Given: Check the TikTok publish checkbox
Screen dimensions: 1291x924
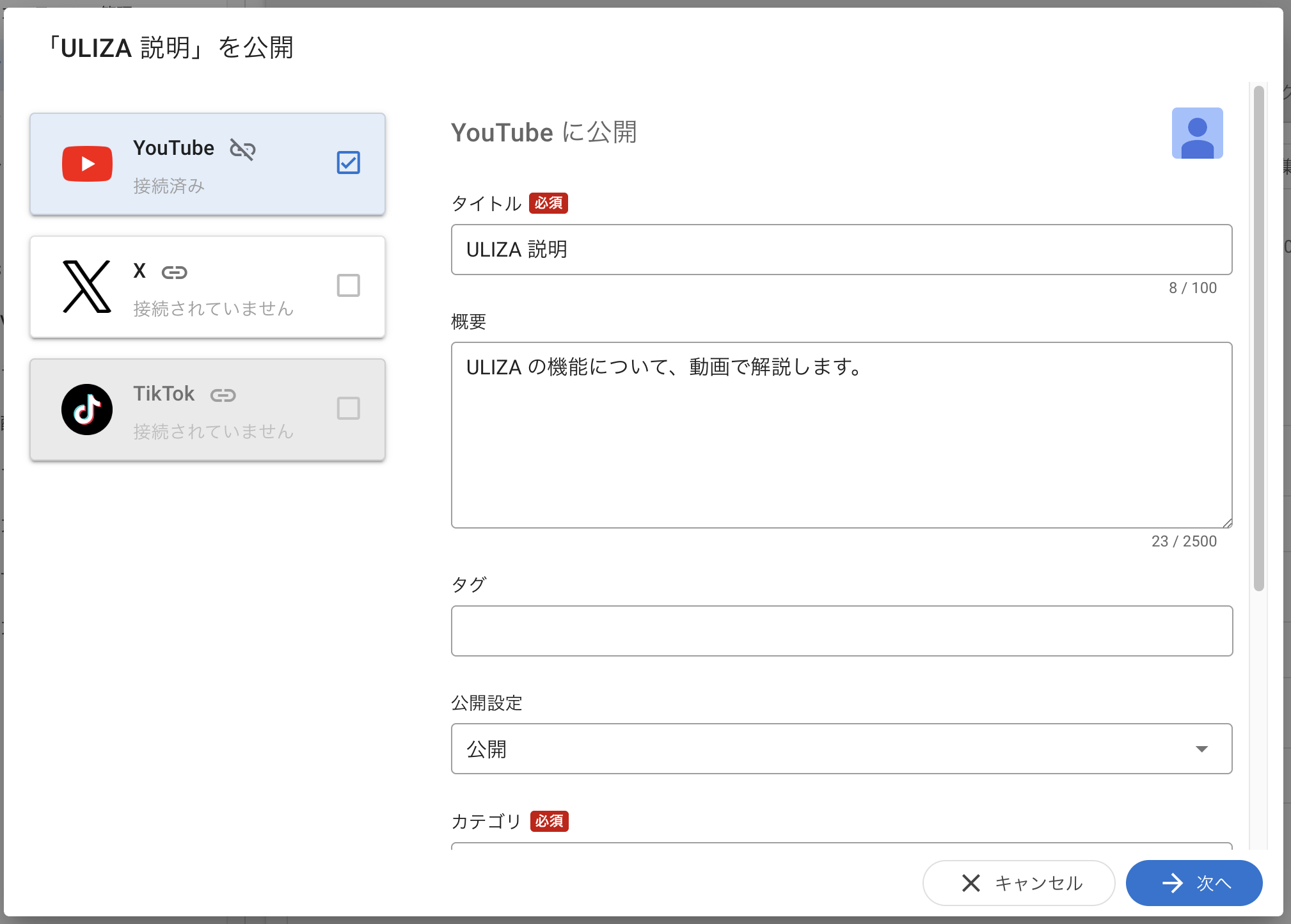Looking at the screenshot, I should click(x=348, y=408).
